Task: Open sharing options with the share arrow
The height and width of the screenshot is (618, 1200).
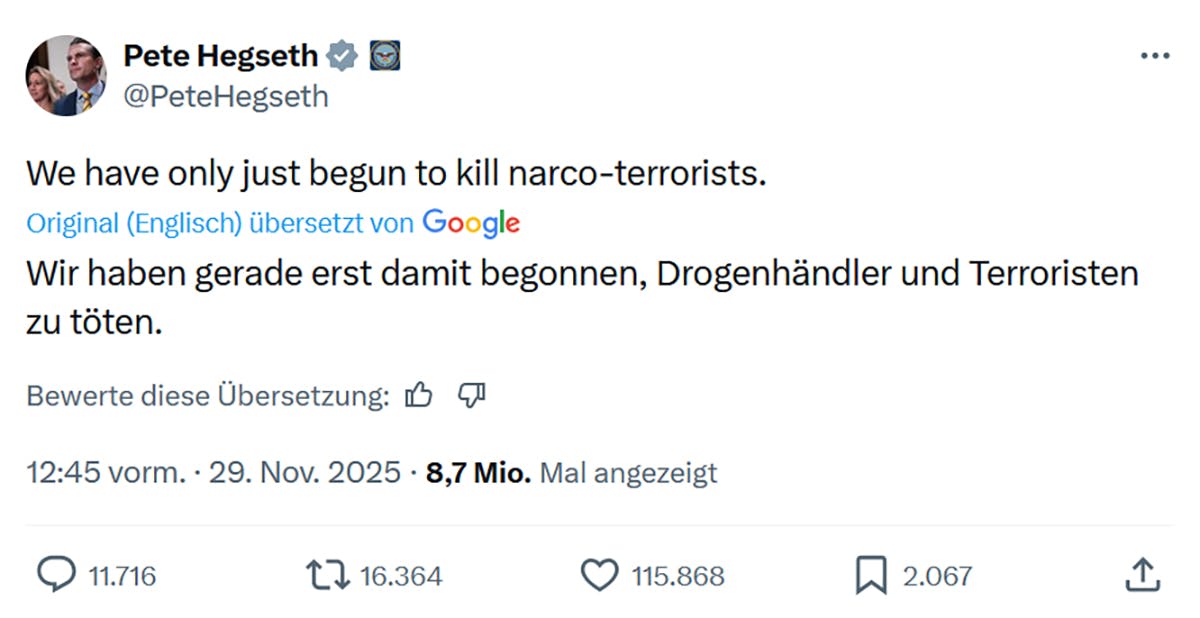Action: point(1144,575)
